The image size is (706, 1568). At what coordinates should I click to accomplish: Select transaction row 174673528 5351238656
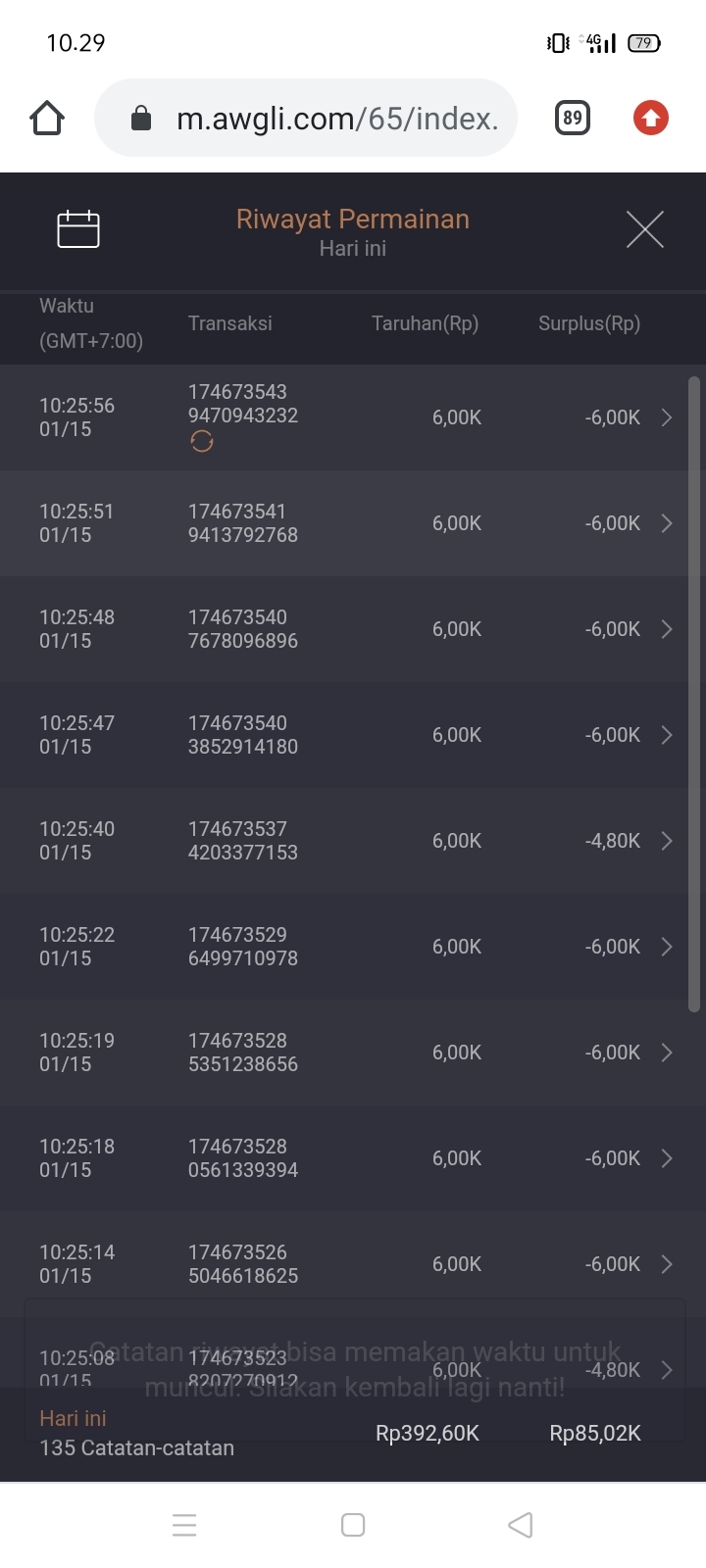click(x=243, y=1053)
